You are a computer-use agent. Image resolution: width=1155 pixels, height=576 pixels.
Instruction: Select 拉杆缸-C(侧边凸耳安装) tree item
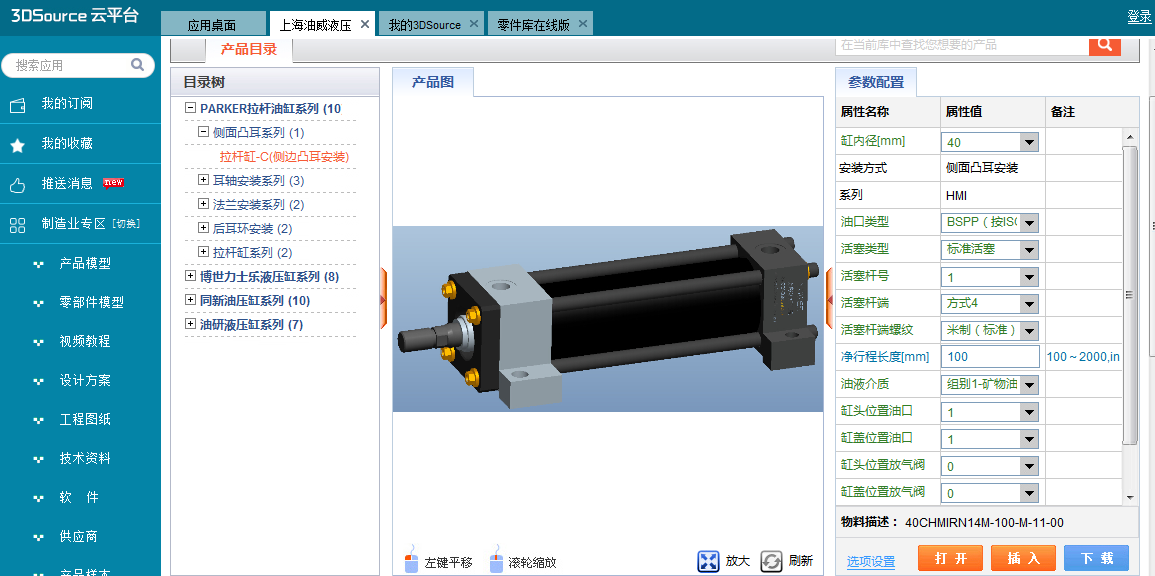coord(284,156)
